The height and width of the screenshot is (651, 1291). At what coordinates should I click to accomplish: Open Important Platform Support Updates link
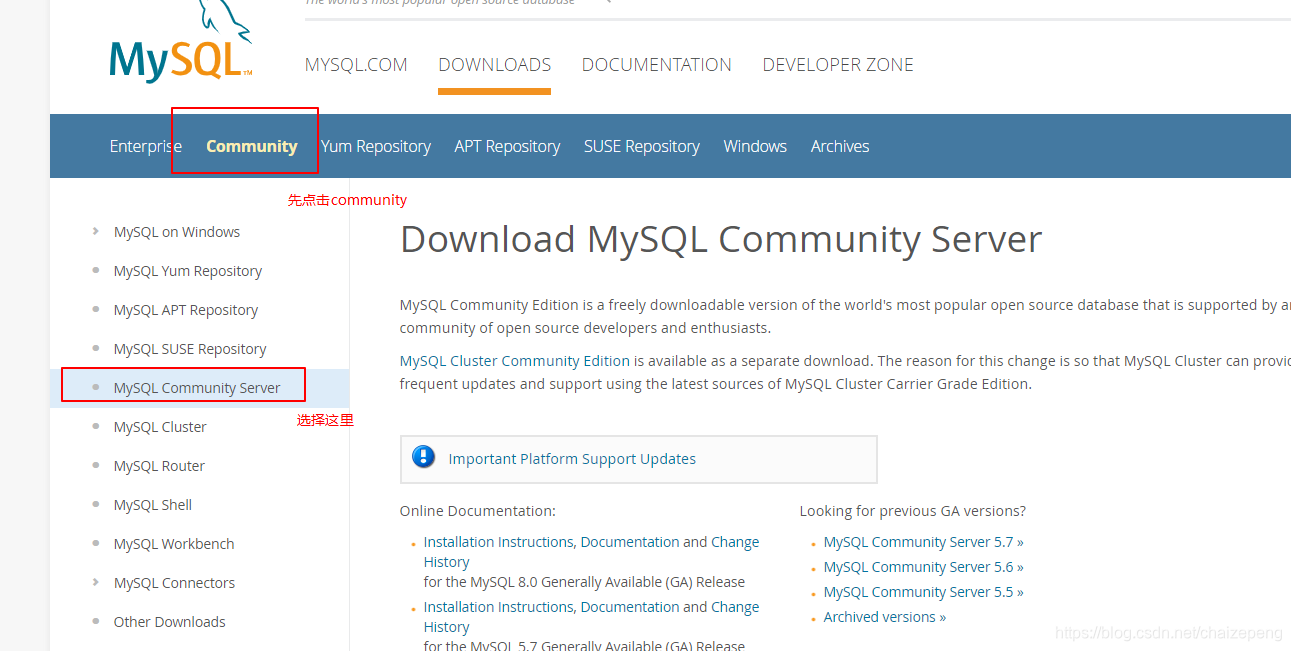(x=572, y=459)
